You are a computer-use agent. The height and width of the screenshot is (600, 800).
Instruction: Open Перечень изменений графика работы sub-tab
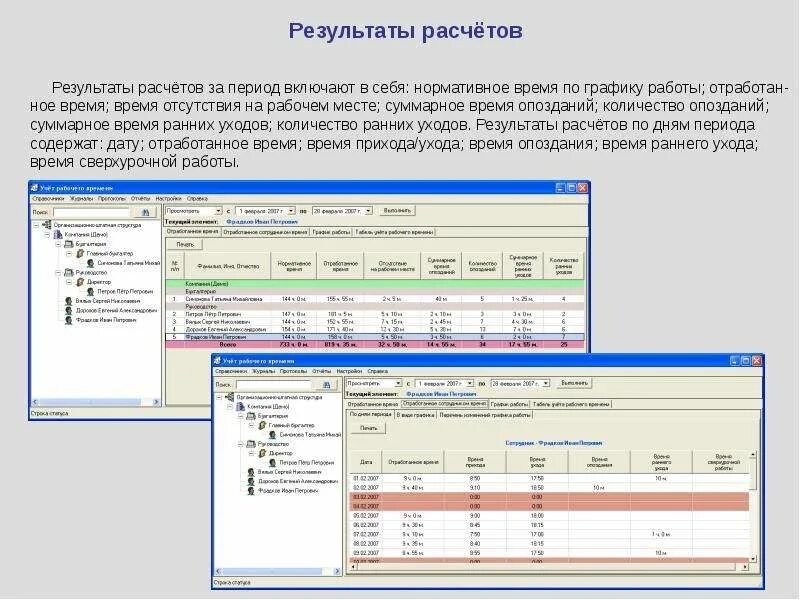point(485,415)
